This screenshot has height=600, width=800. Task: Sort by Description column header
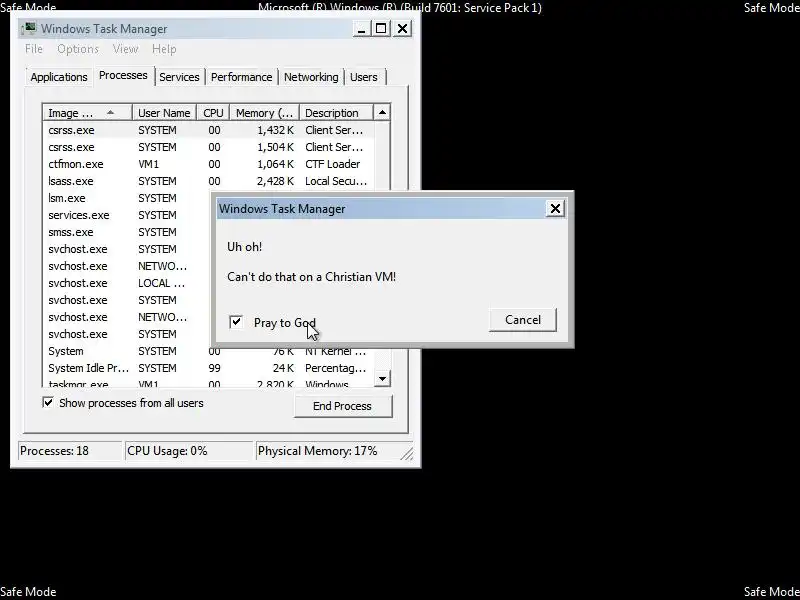coord(336,113)
